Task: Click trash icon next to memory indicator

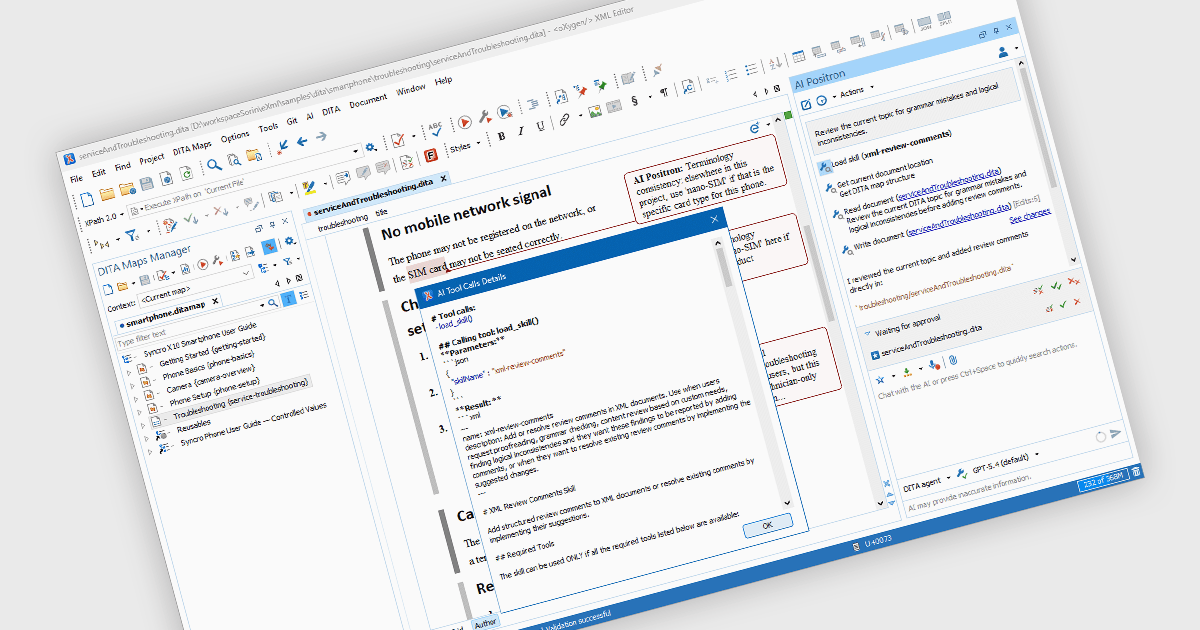Action: click(1136, 471)
